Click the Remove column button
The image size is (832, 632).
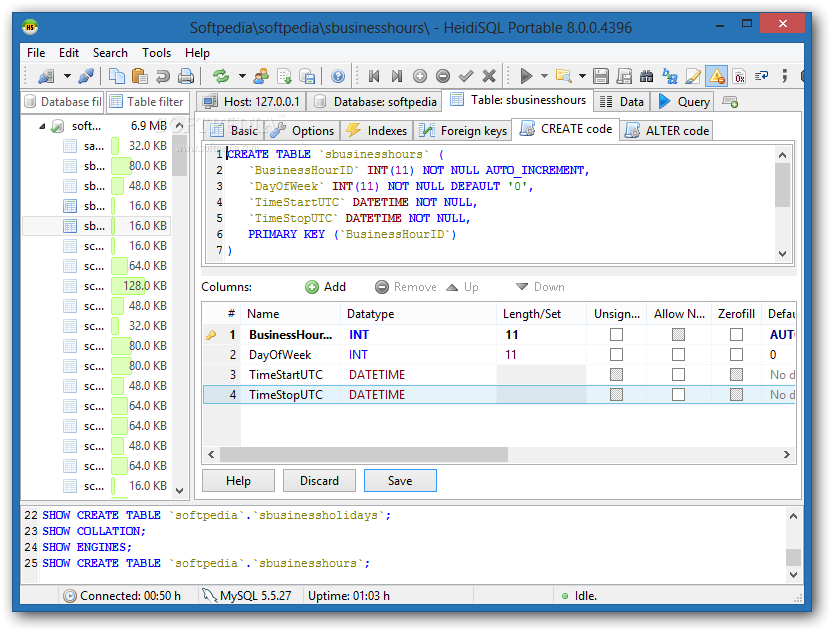pyautogui.click(x=405, y=287)
